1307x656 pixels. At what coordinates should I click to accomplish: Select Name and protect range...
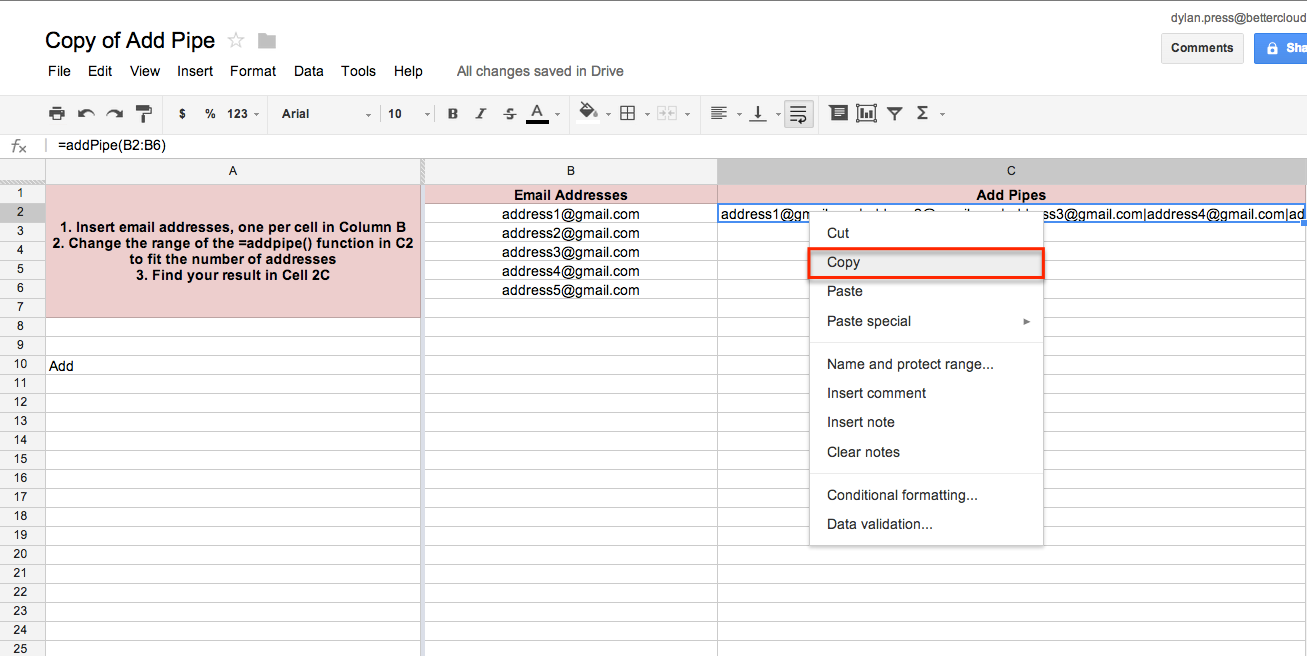click(926, 364)
